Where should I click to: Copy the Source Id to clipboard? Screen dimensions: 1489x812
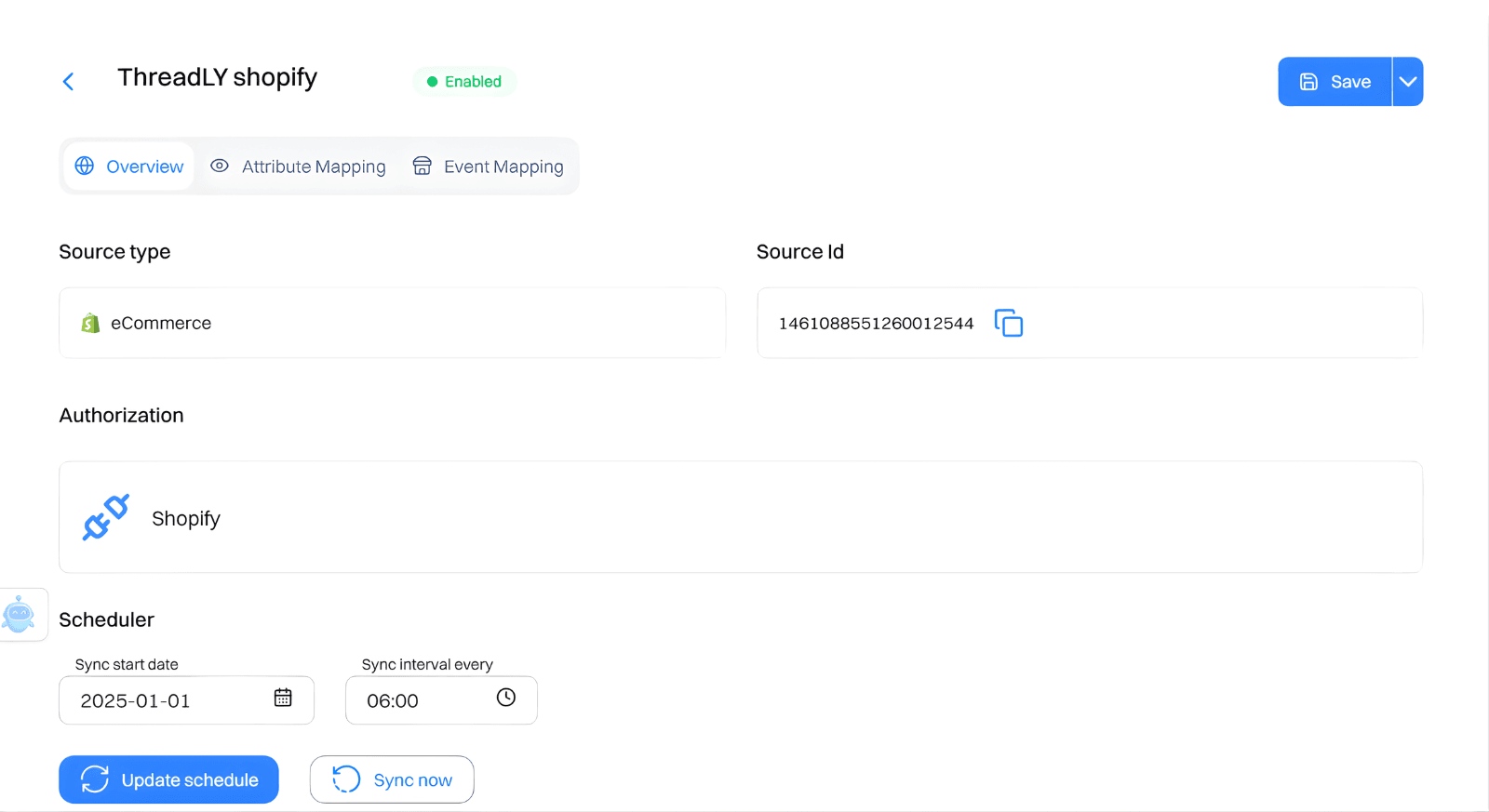tap(1009, 323)
